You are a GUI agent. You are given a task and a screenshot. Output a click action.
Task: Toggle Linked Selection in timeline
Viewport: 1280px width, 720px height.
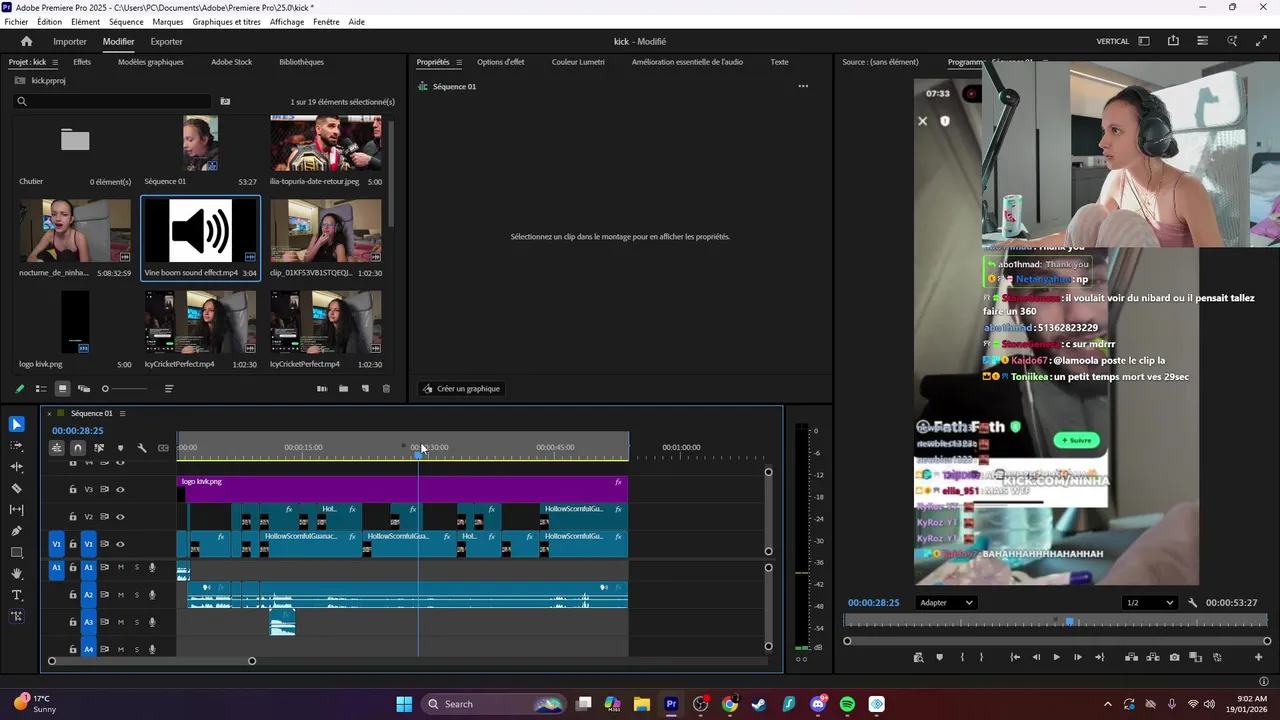point(99,448)
